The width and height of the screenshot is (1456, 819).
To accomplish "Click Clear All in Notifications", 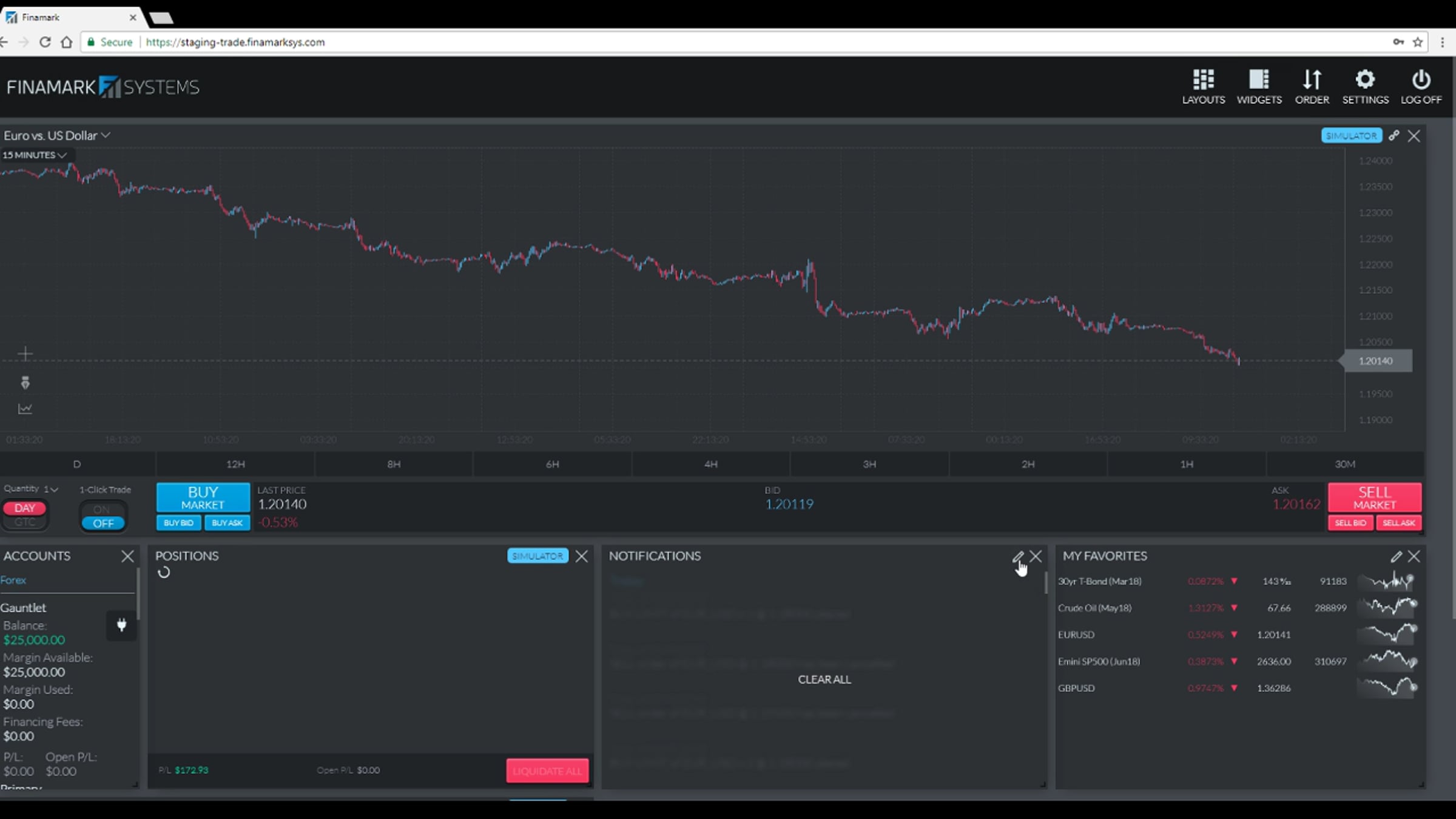I will coord(824,679).
